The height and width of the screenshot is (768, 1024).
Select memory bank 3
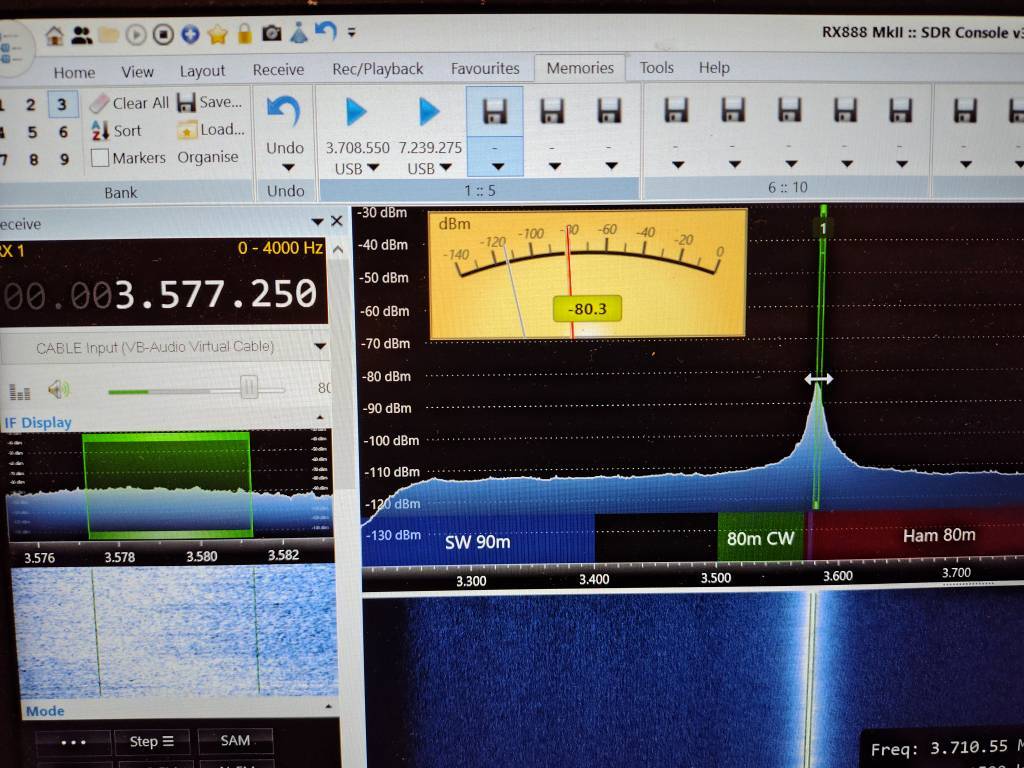pyautogui.click(x=62, y=104)
